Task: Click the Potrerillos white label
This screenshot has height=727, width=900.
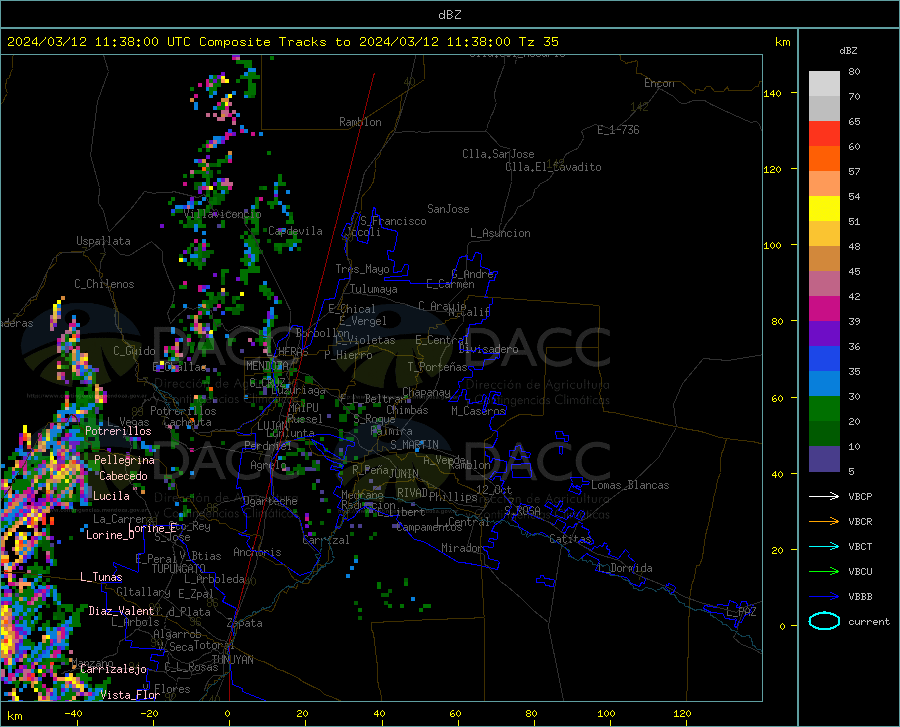Action: click(x=118, y=431)
